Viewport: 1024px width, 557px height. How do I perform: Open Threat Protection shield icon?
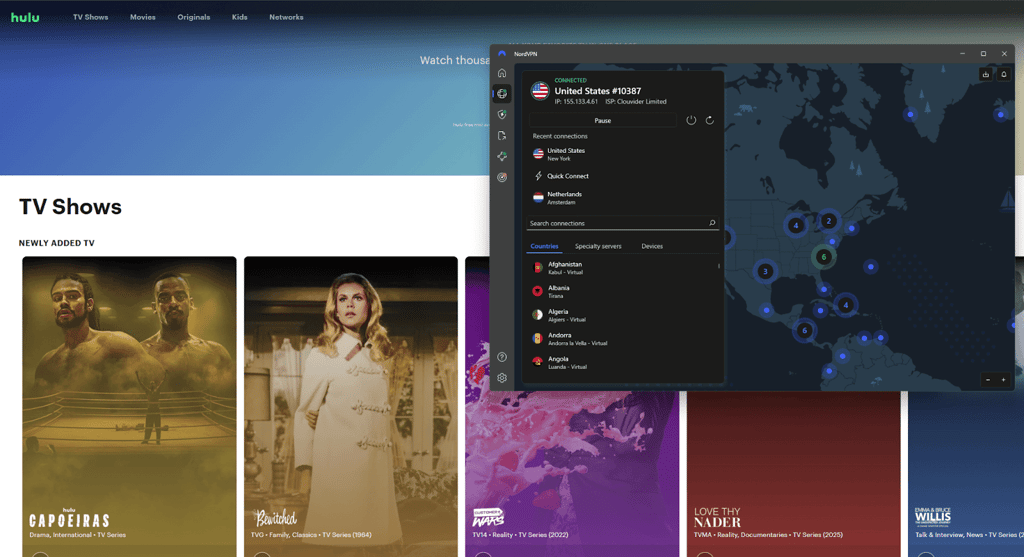coord(502,115)
